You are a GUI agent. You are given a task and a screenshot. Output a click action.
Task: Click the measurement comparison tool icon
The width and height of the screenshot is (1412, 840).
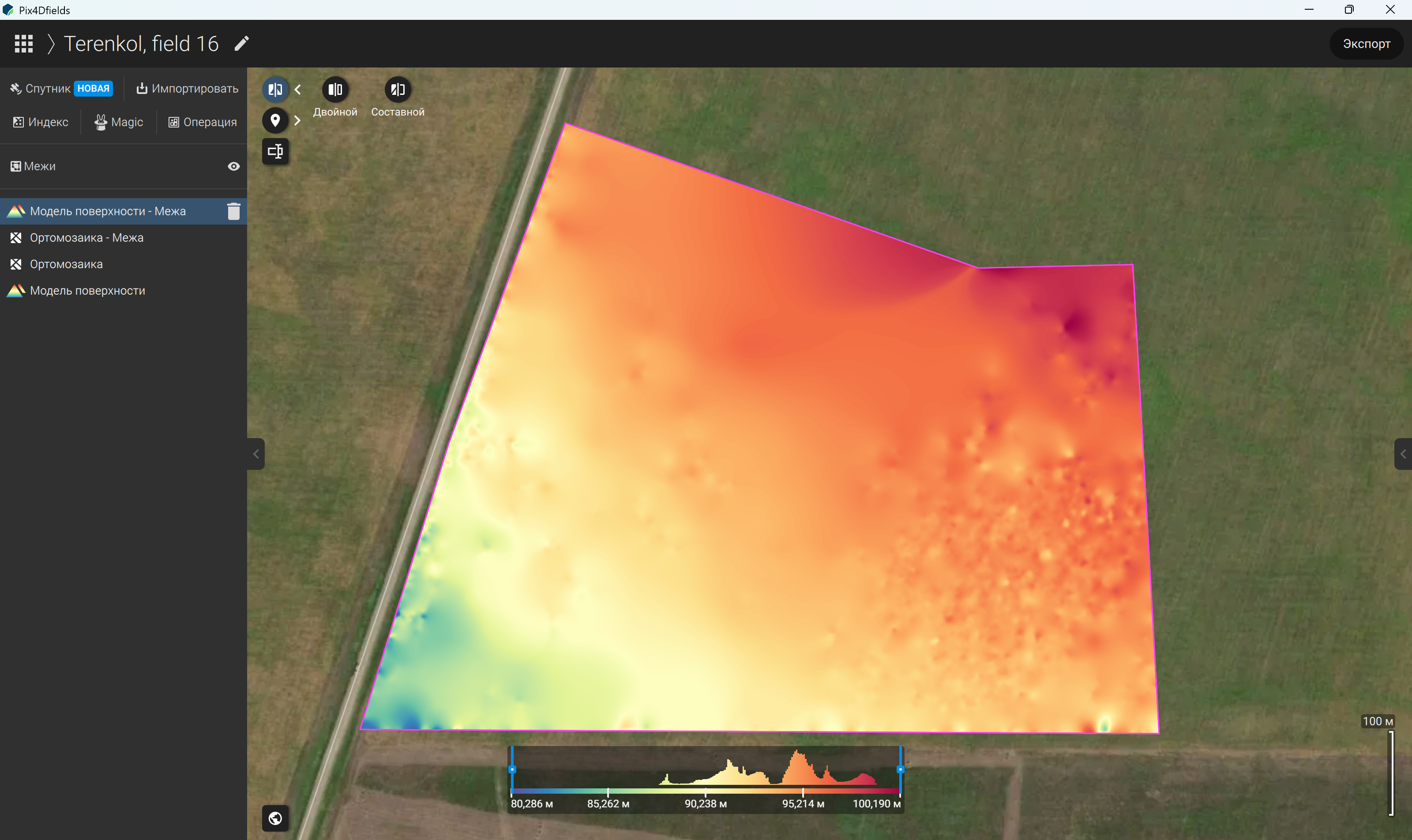click(x=275, y=151)
